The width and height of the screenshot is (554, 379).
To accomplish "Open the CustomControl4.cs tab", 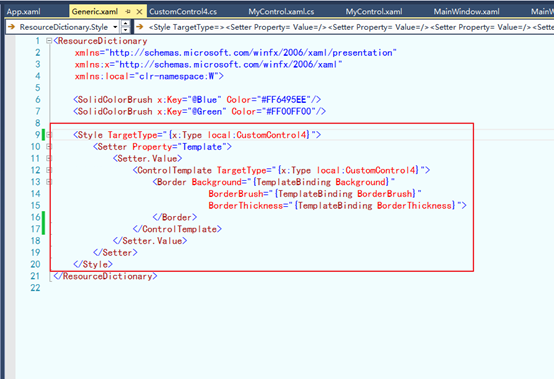I will [x=183, y=12].
